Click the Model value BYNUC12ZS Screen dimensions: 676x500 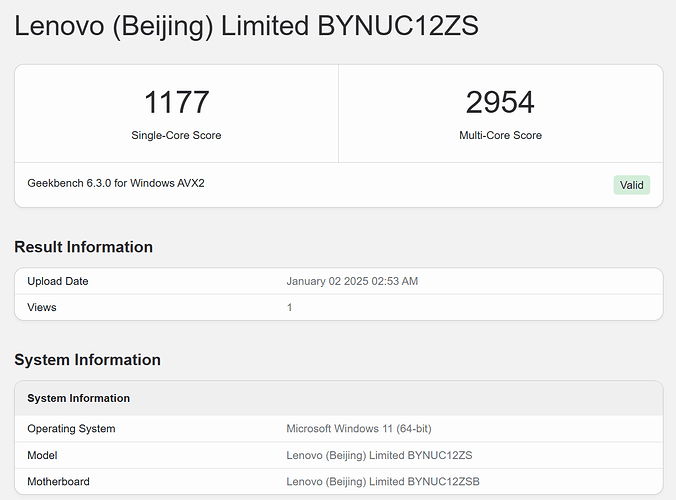point(379,455)
